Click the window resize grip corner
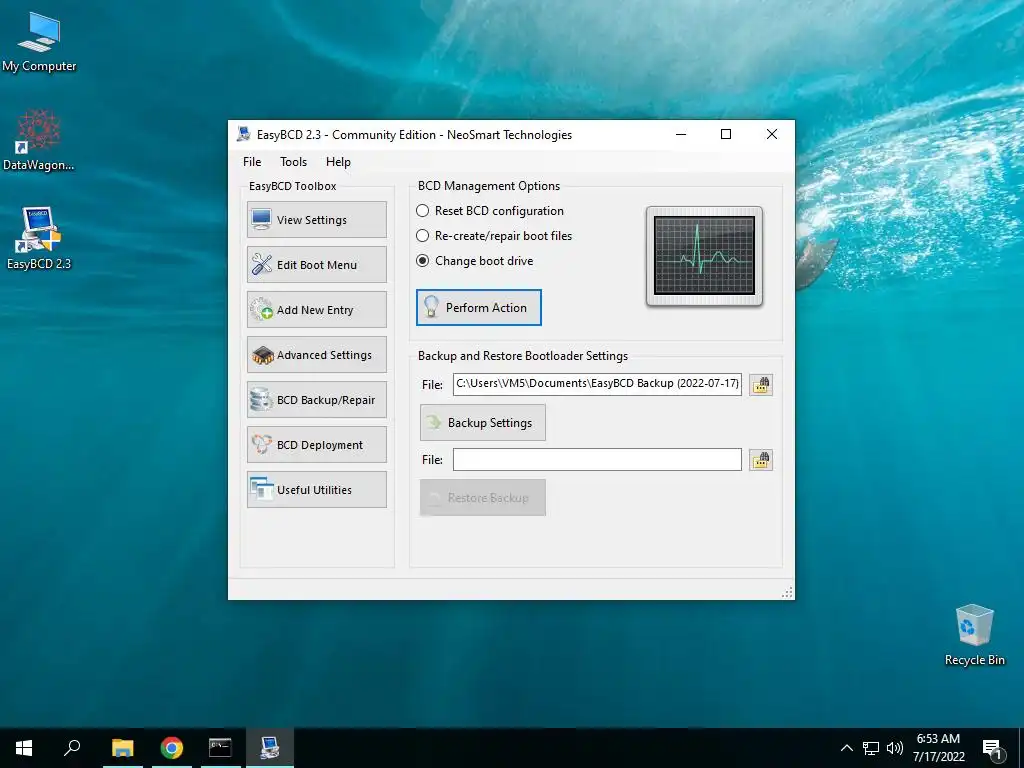The image size is (1024, 768). tap(787, 592)
